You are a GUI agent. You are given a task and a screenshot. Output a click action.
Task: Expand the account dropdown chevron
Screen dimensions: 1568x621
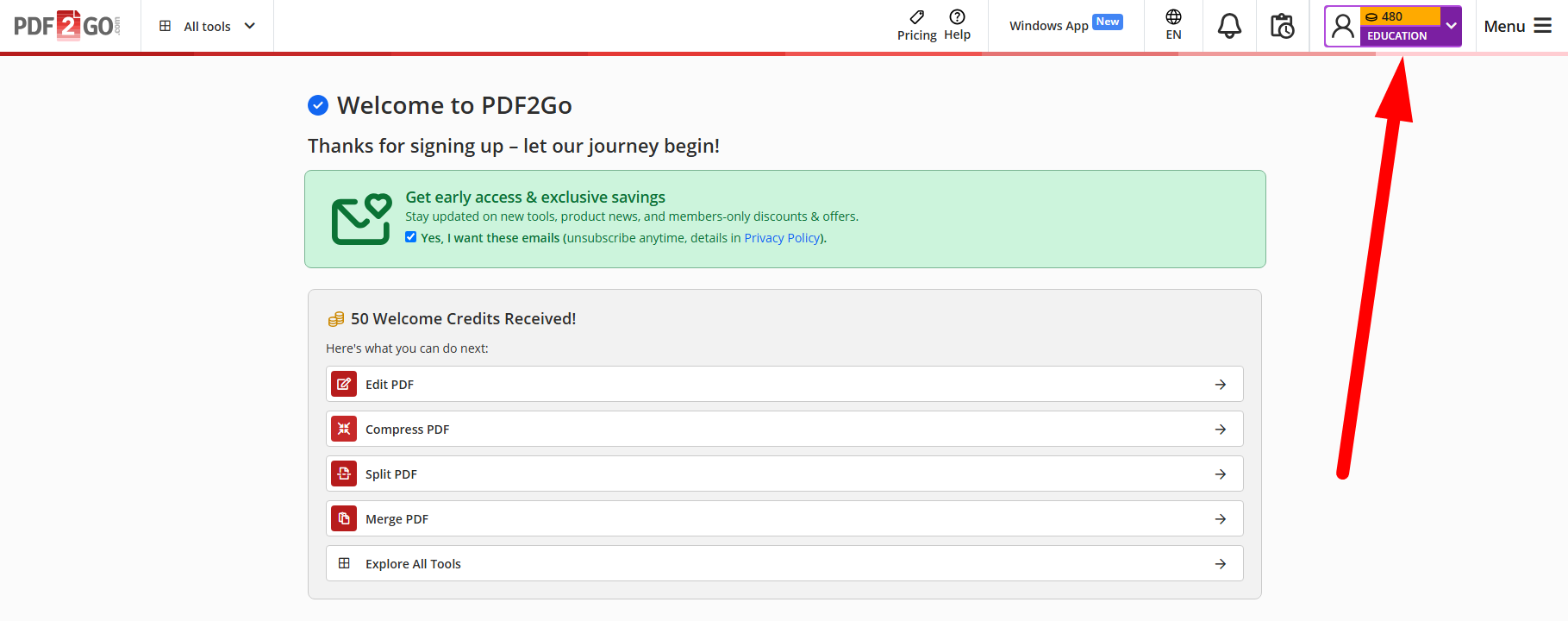[1451, 26]
